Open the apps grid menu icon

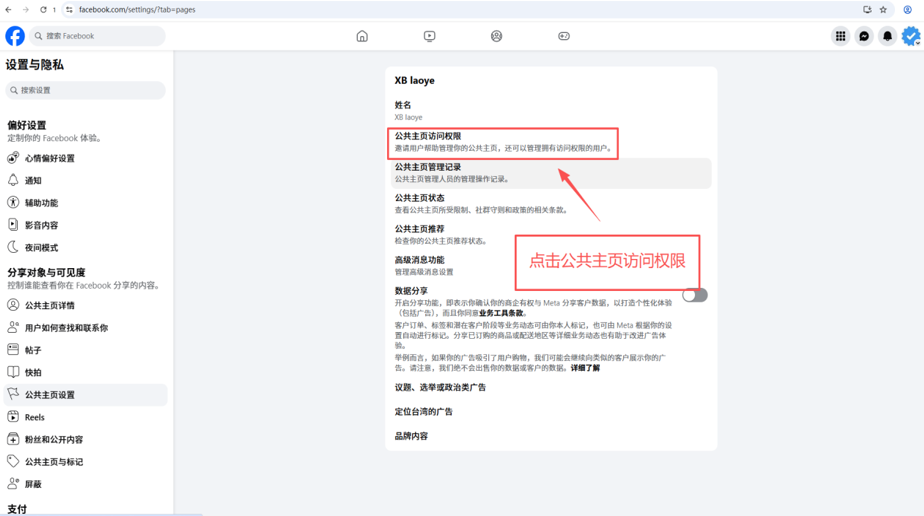[840, 36]
